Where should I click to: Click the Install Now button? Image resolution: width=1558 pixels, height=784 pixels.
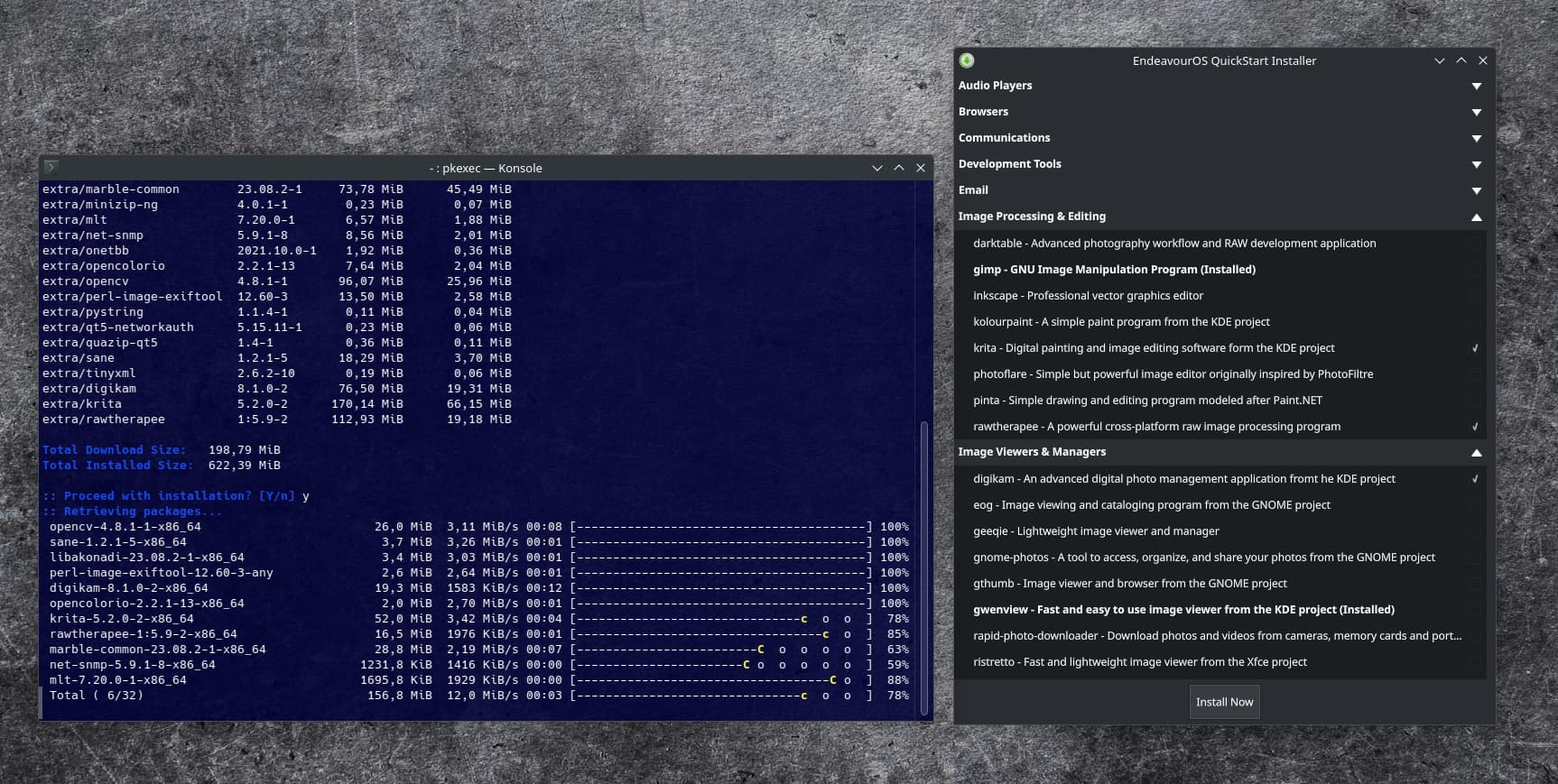click(x=1225, y=702)
